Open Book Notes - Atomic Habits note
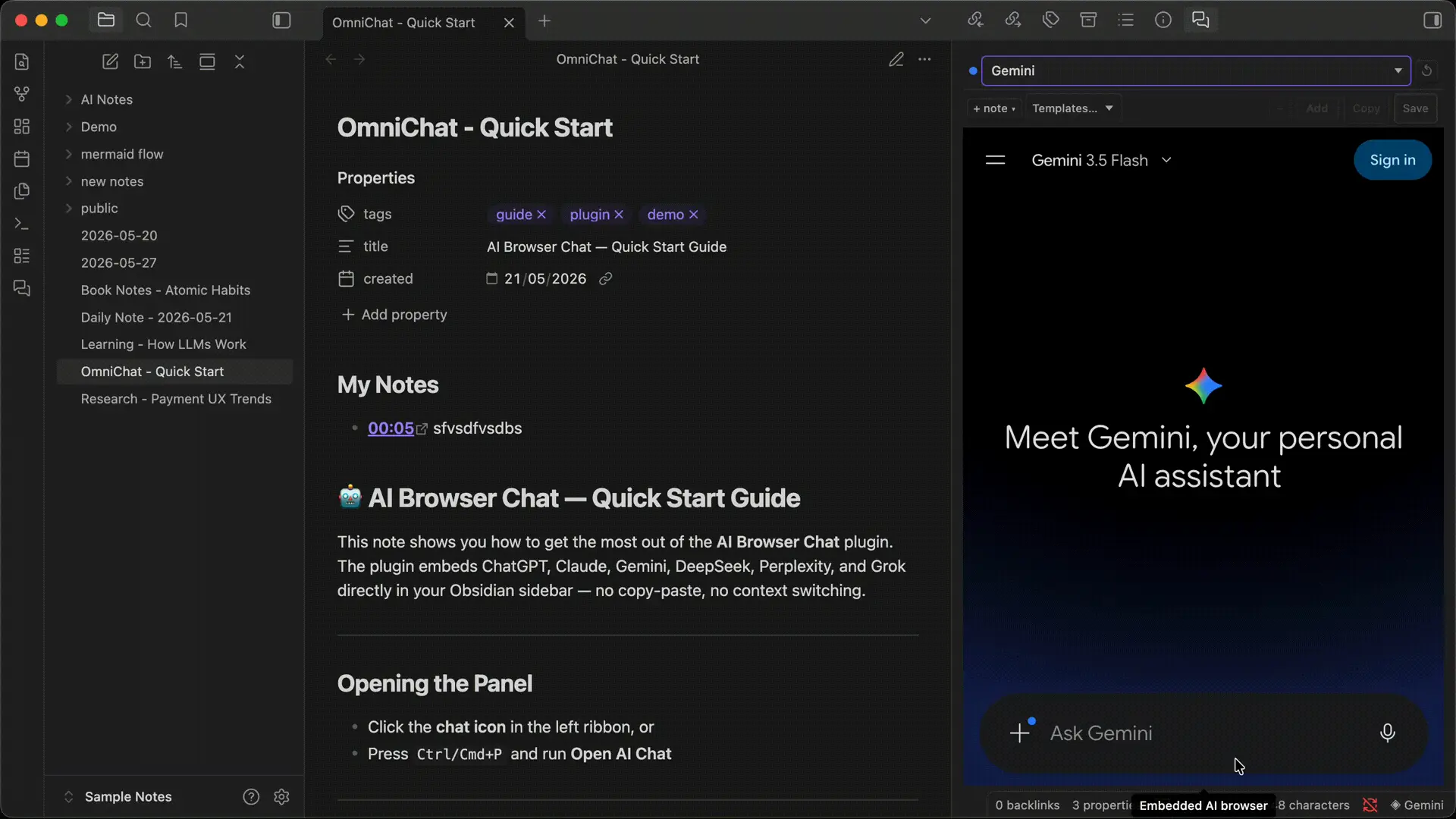The height and width of the screenshot is (819, 1456). click(x=174, y=290)
